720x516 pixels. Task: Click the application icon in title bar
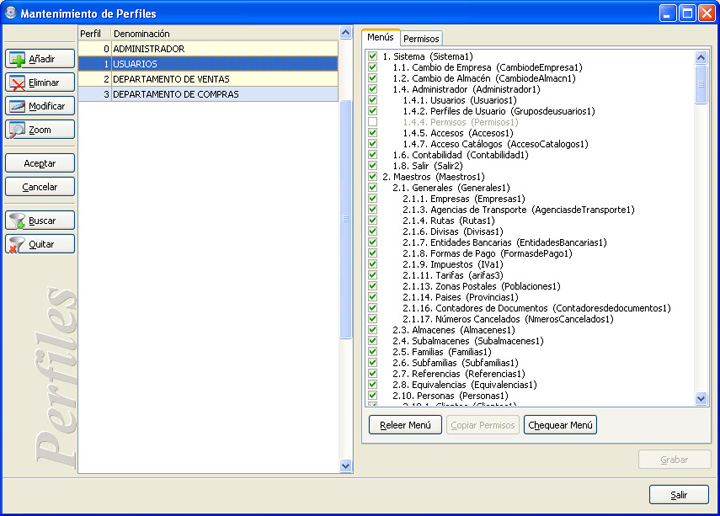[10, 13]
